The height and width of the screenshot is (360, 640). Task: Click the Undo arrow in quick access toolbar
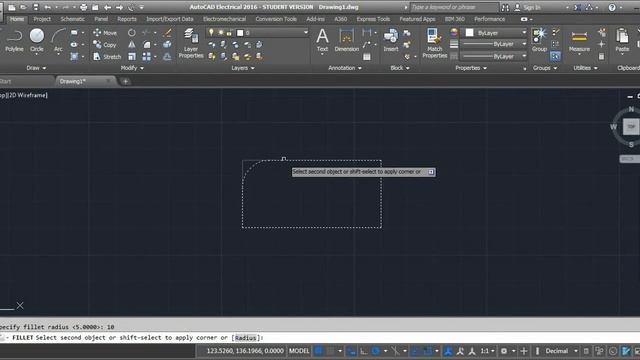(x=48, y=7)
